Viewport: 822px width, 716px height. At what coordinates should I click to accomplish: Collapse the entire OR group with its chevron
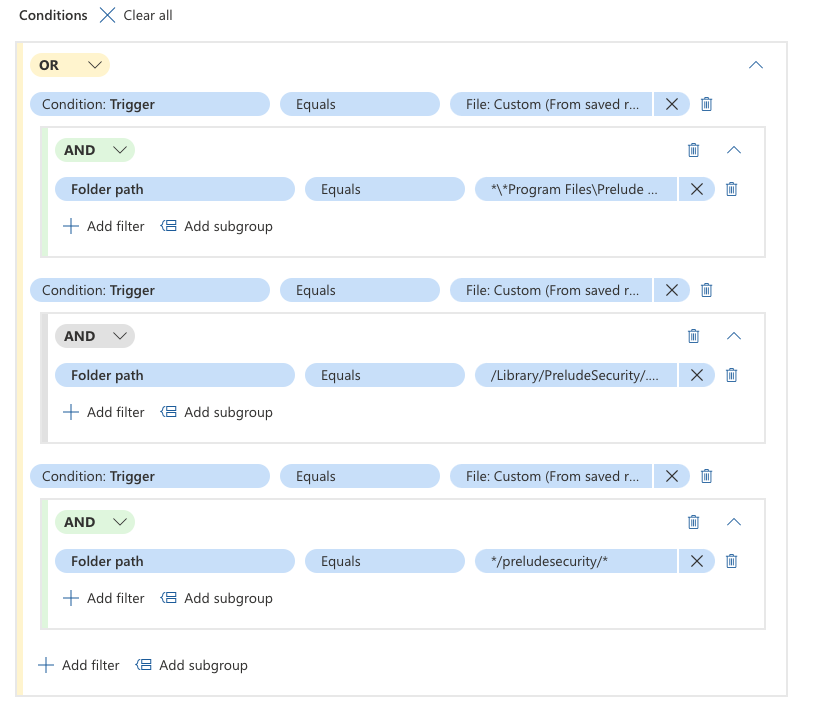click(756, 64)
